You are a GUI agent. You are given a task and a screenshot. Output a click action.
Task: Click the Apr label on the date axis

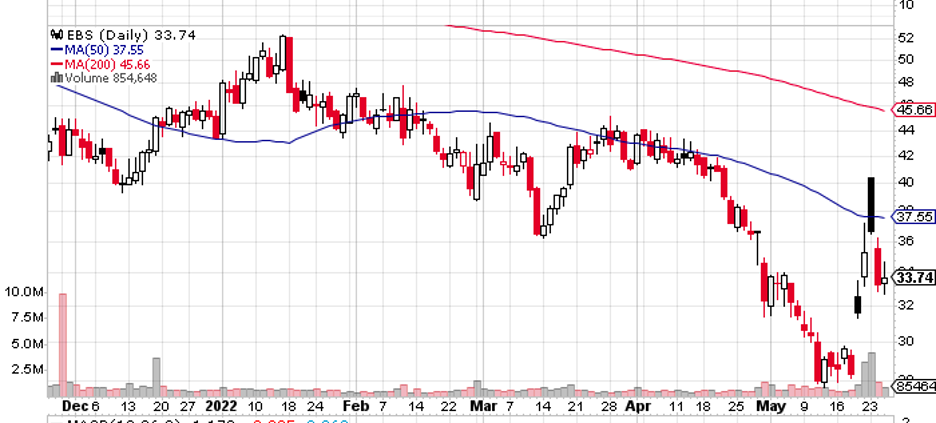click(636, 407)
